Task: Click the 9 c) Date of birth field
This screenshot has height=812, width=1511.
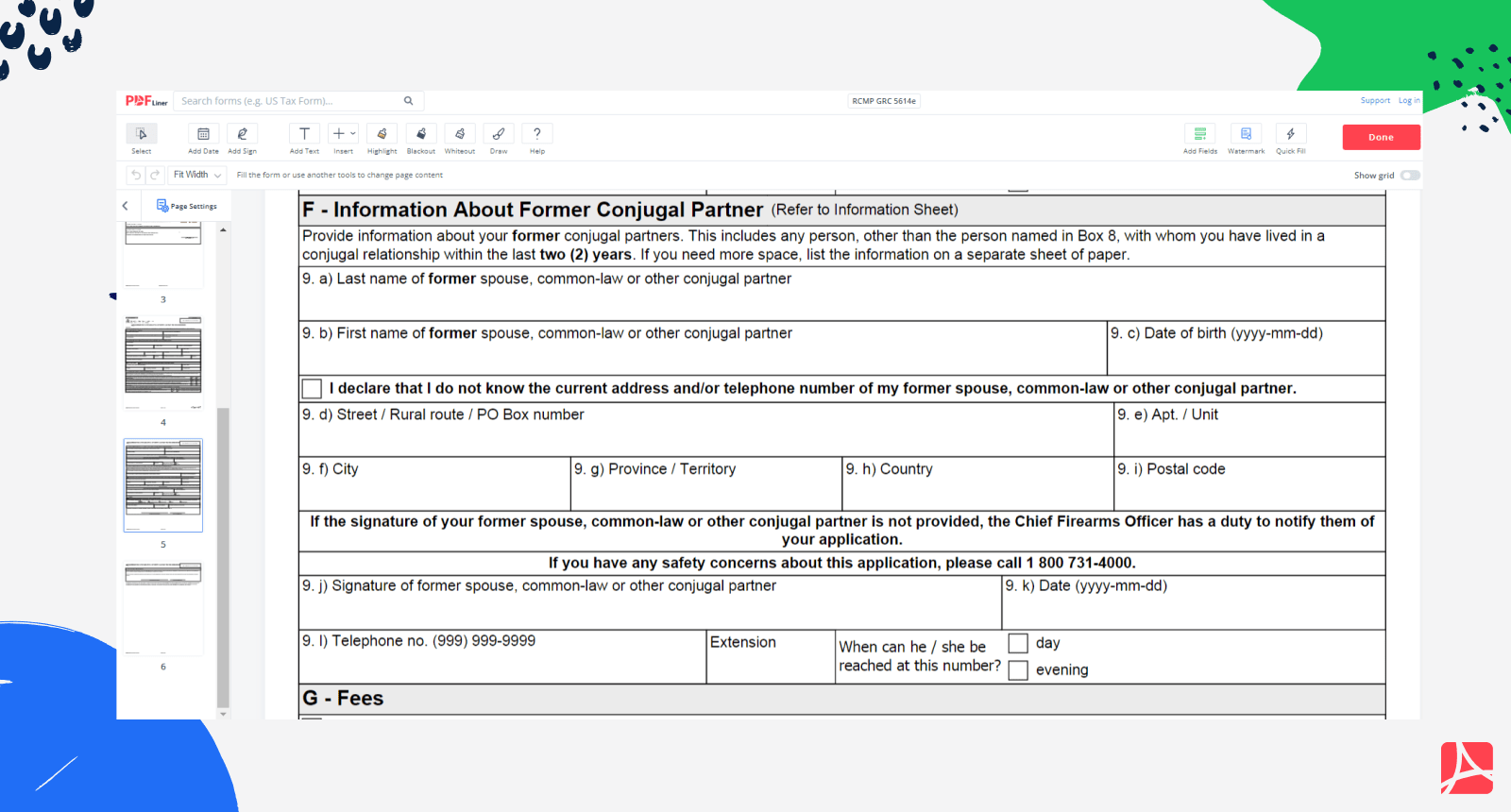Action: tap(1247, 348)
